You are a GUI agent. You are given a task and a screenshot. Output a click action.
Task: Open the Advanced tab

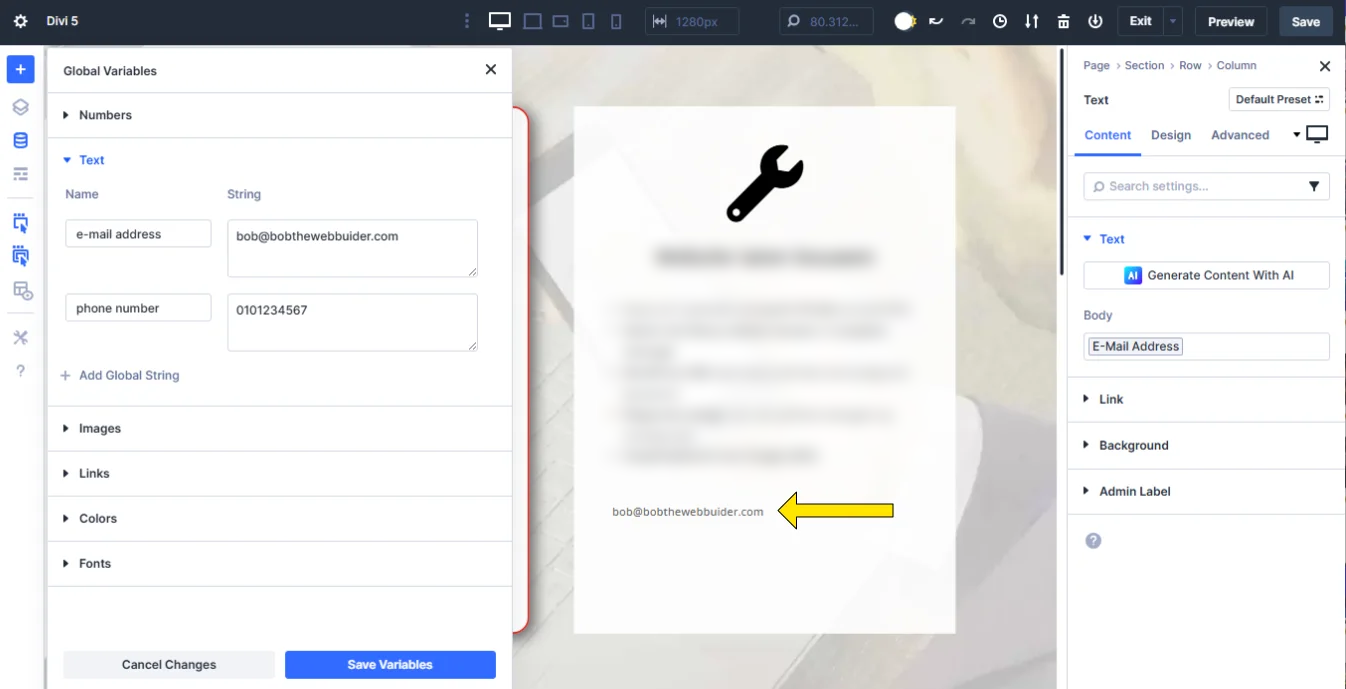tap(1240, 135)
